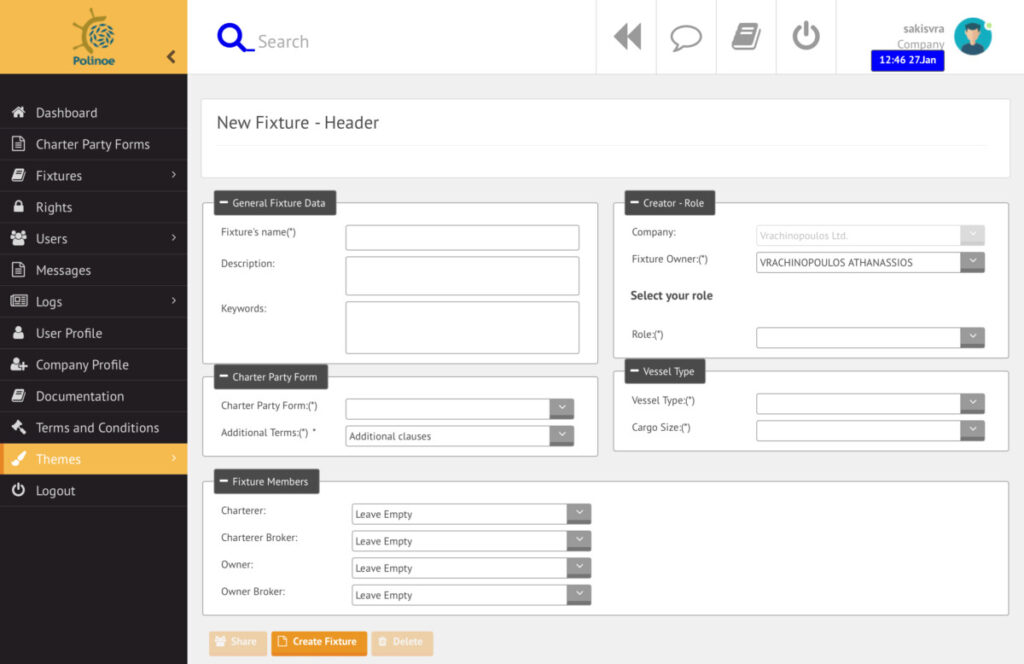The image size is (1024, 664).
Task: Click the magnifying glass search icon
Action: tap(234, 38)
